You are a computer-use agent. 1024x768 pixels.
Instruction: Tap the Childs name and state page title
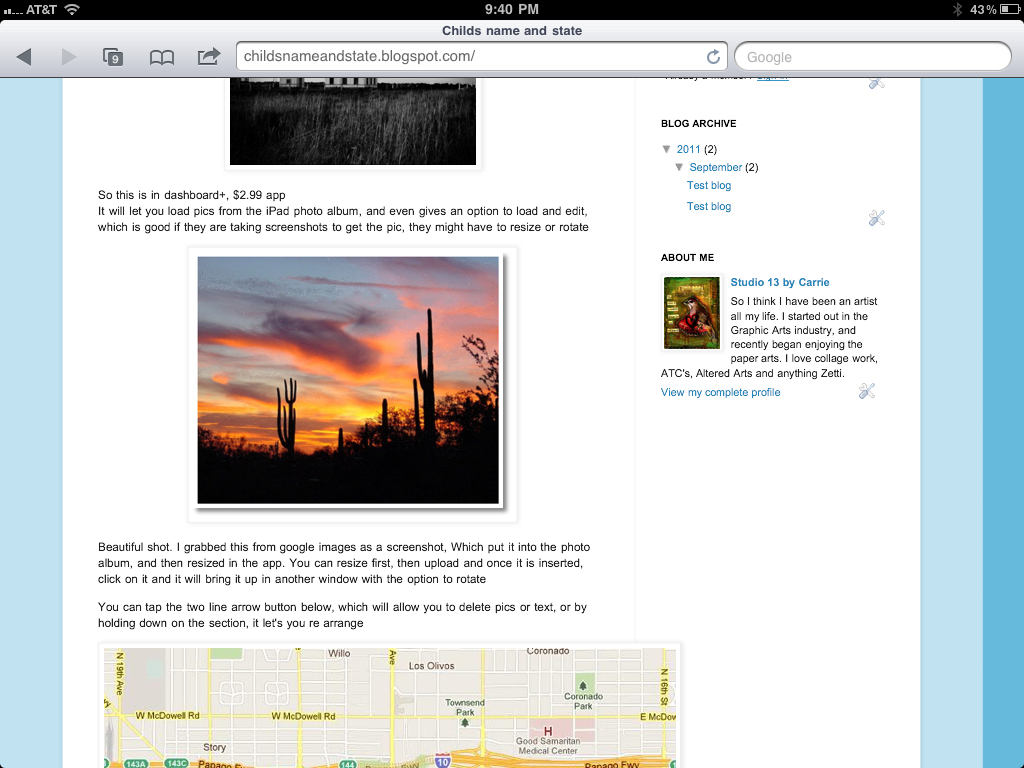click(x=512, y=31)
